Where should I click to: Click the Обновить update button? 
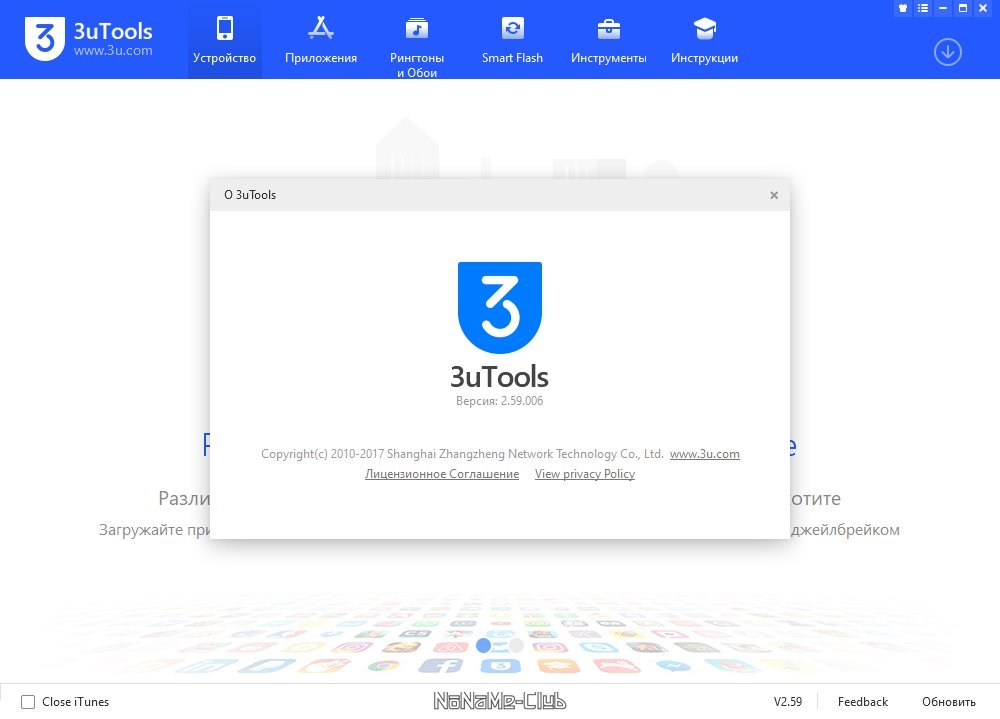pos(948,702)
